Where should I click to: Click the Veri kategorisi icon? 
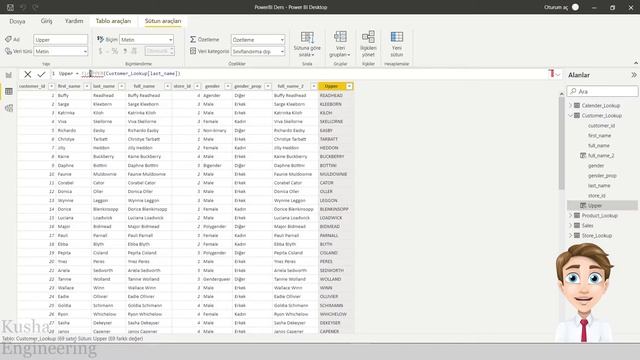click(193, 51)
